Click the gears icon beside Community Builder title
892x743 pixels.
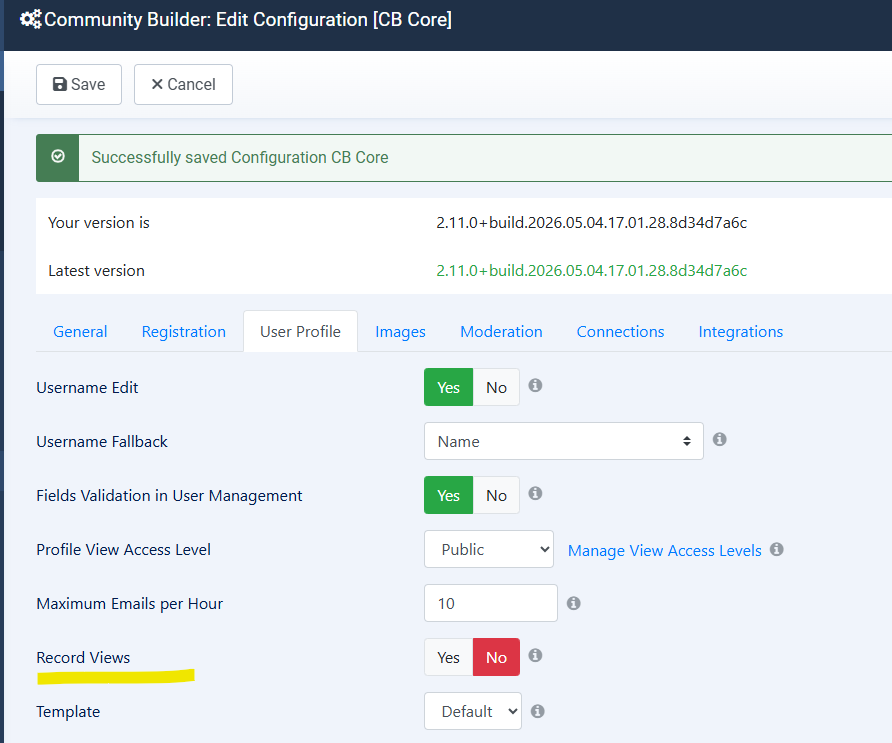[31, 19]
